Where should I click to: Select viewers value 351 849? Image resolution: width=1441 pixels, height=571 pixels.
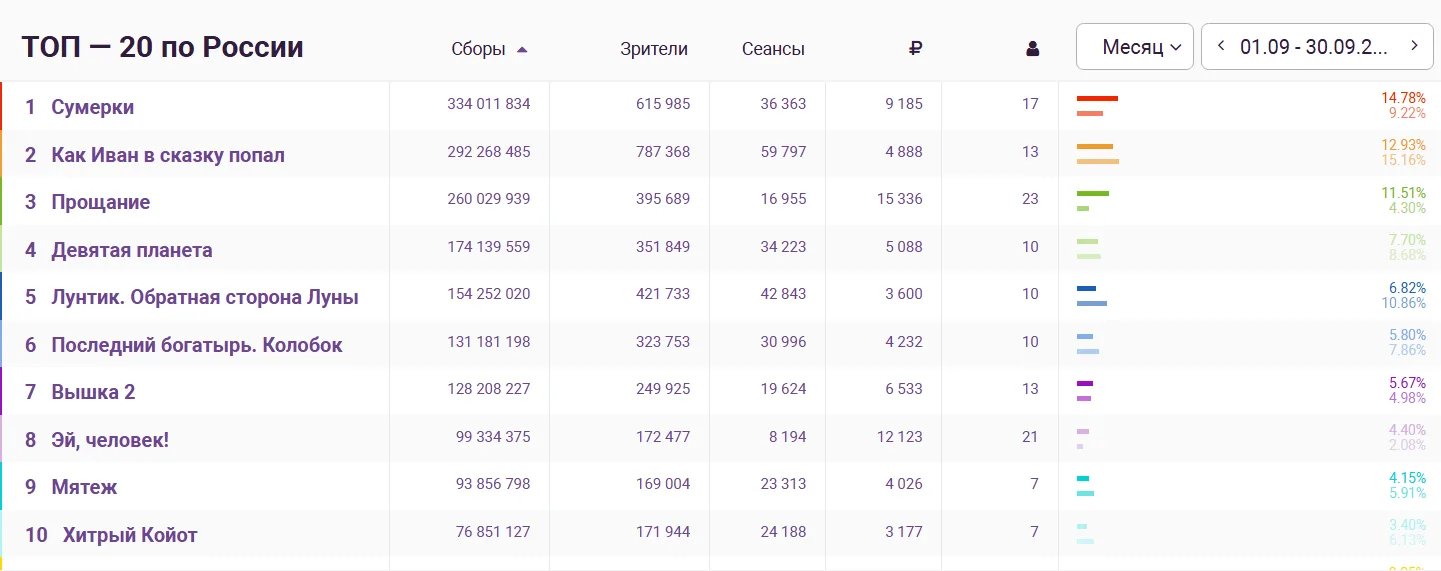[x=663, y=247]
